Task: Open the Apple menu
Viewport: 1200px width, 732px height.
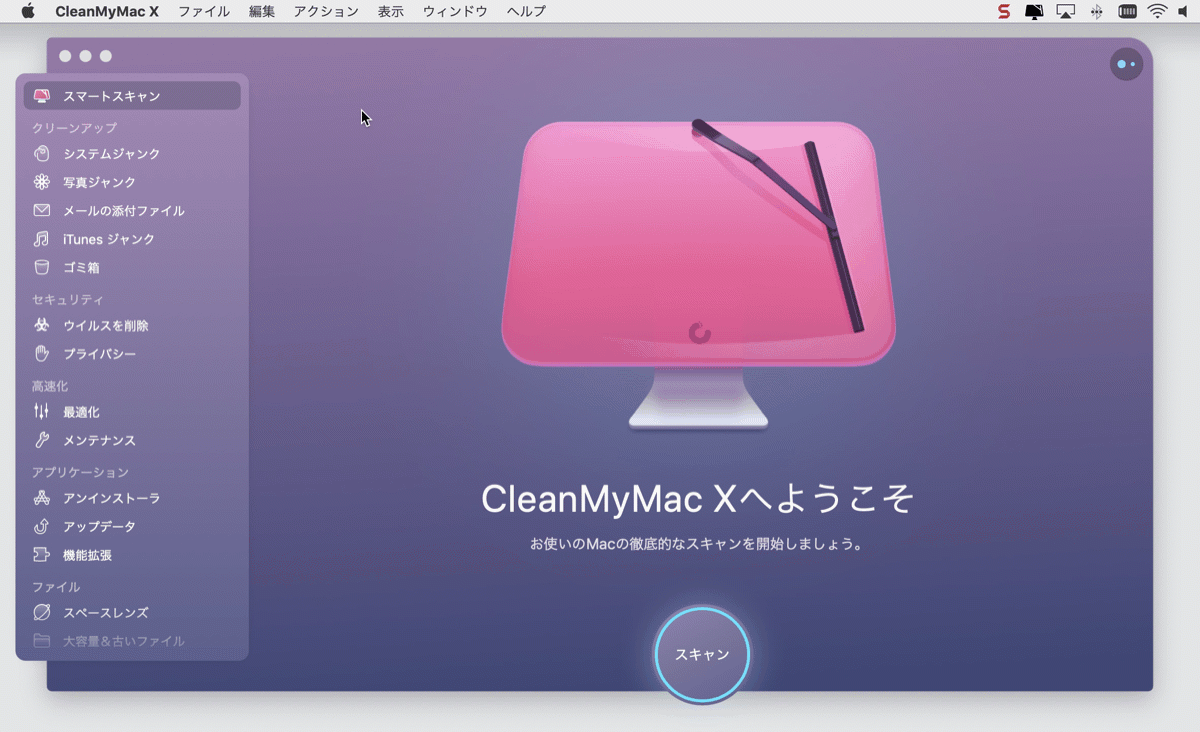Action: tap(28, 11)
